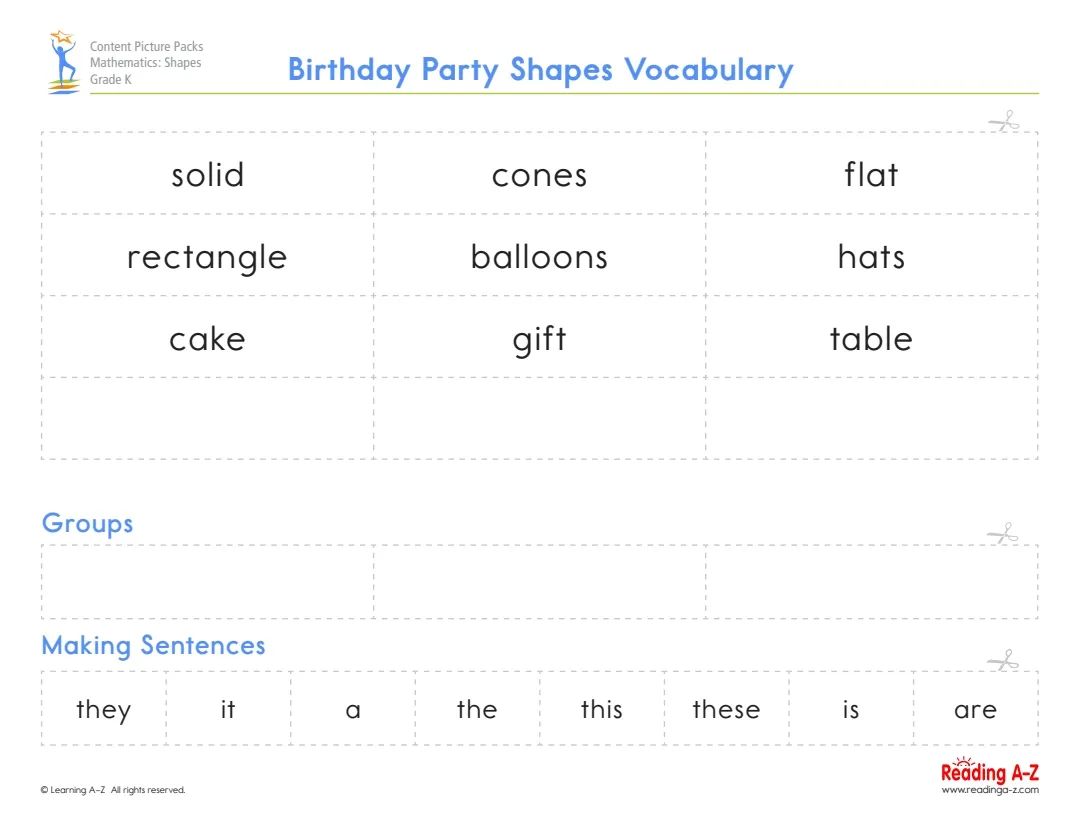Click the 'Birthday Party Shapes Vocabulary' title
The height and width of the screenshot is (834, 1080).
pos(540,70)
